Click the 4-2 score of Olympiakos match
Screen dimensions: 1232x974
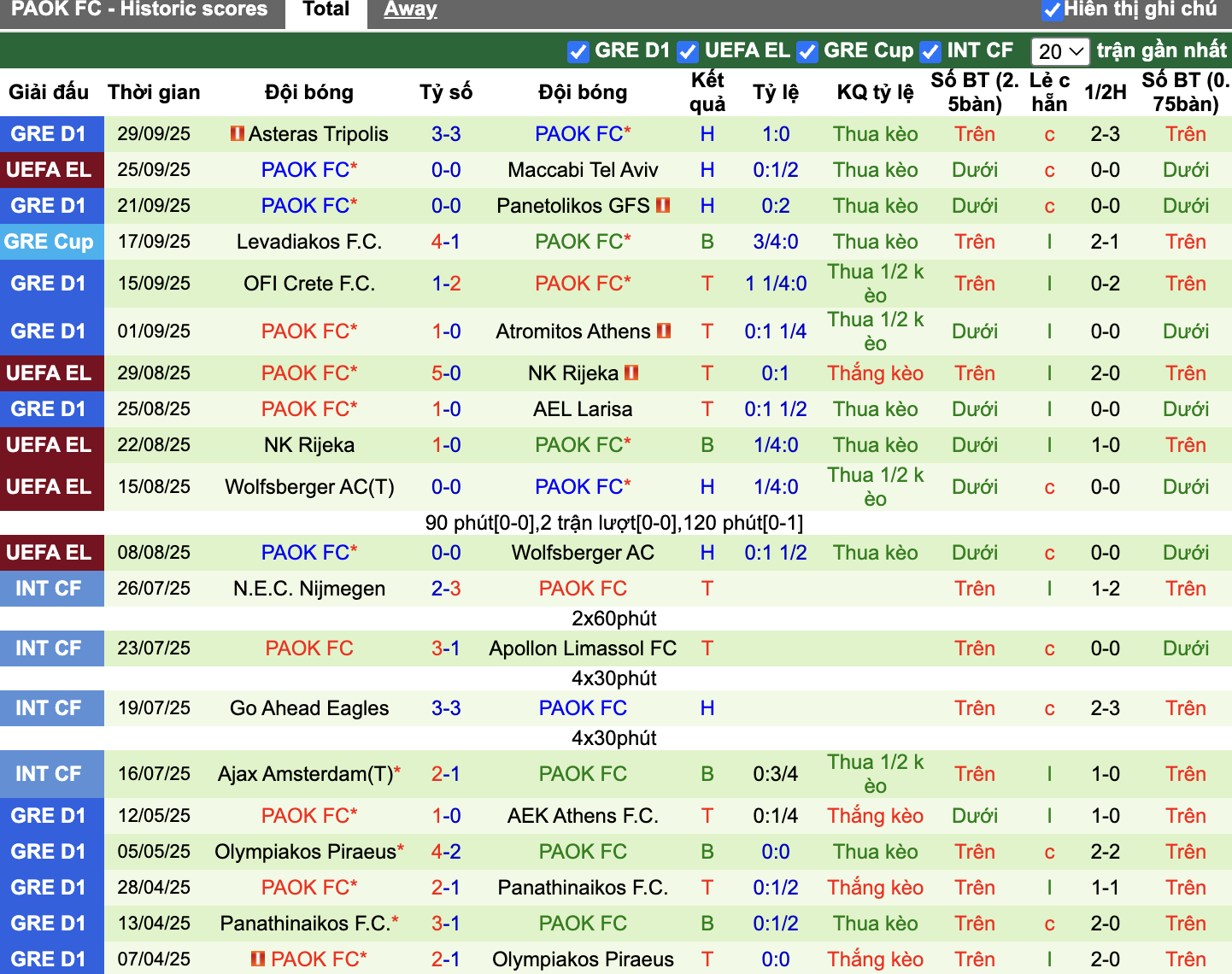click(446, 852)
